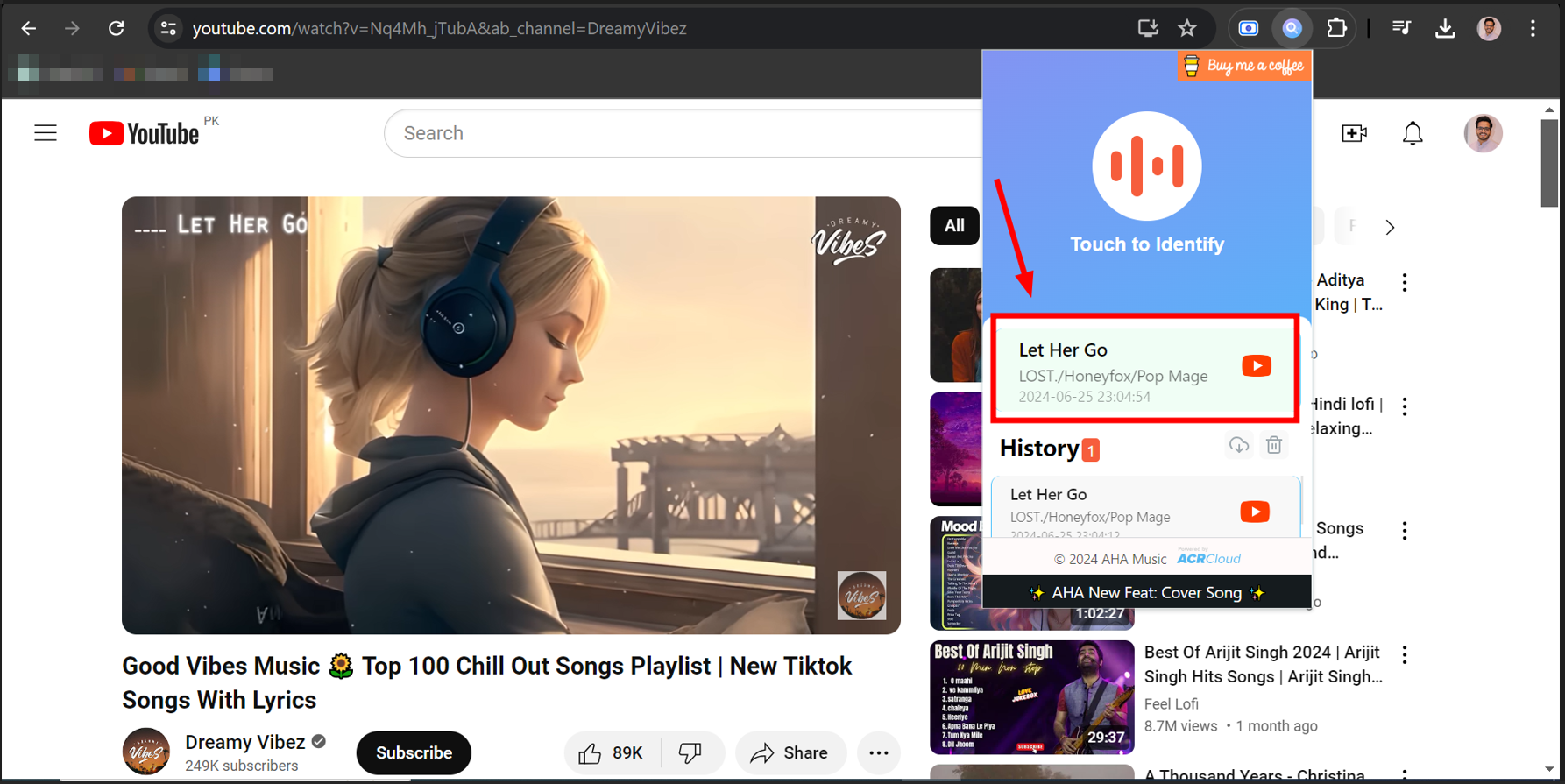The width and height of the screenshot is (1565, 784).
Task: Open the Extensions puzzle icon
Action: [x=1336, y=29]
